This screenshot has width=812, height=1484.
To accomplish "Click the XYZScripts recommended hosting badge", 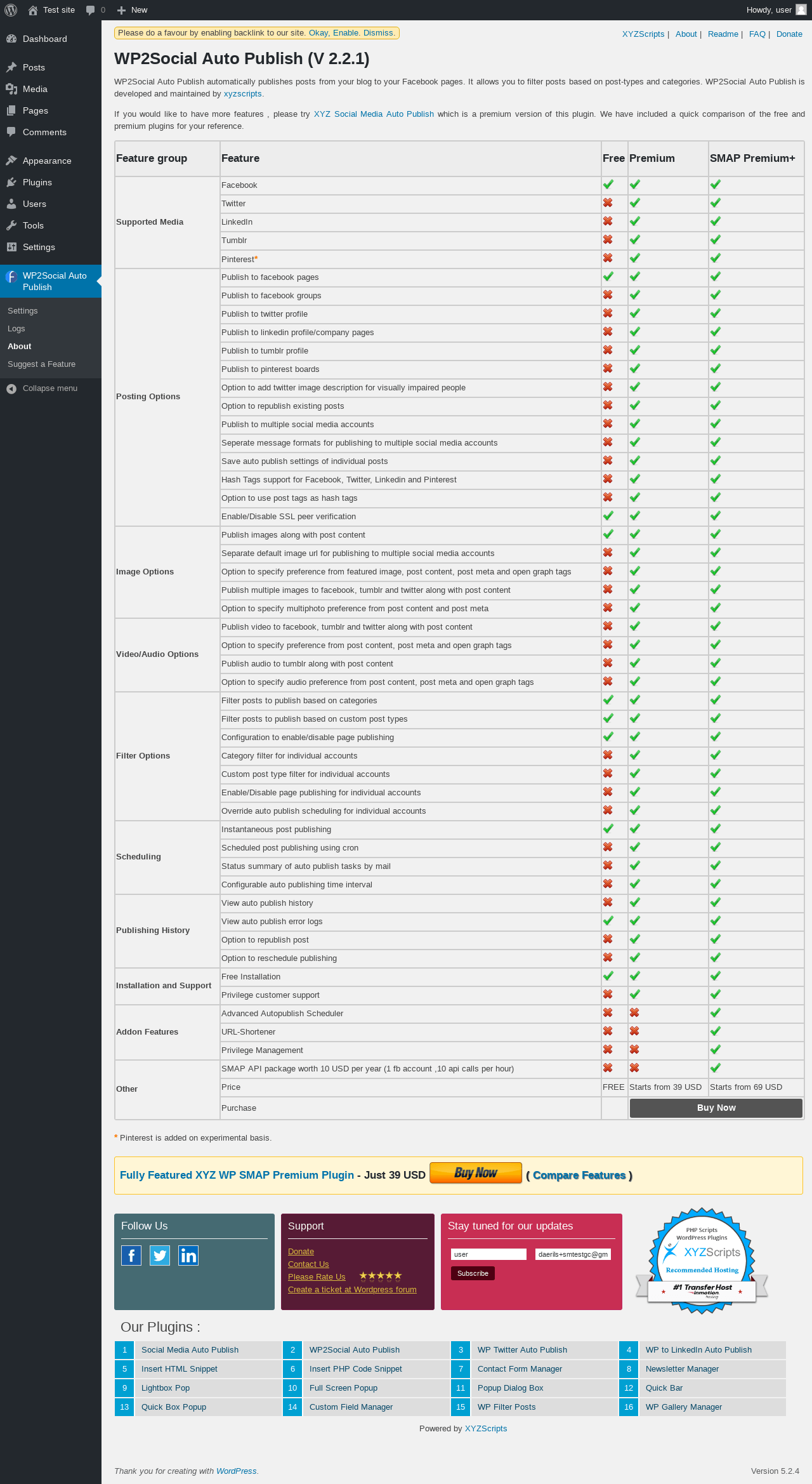I will tap(702, 1261).
